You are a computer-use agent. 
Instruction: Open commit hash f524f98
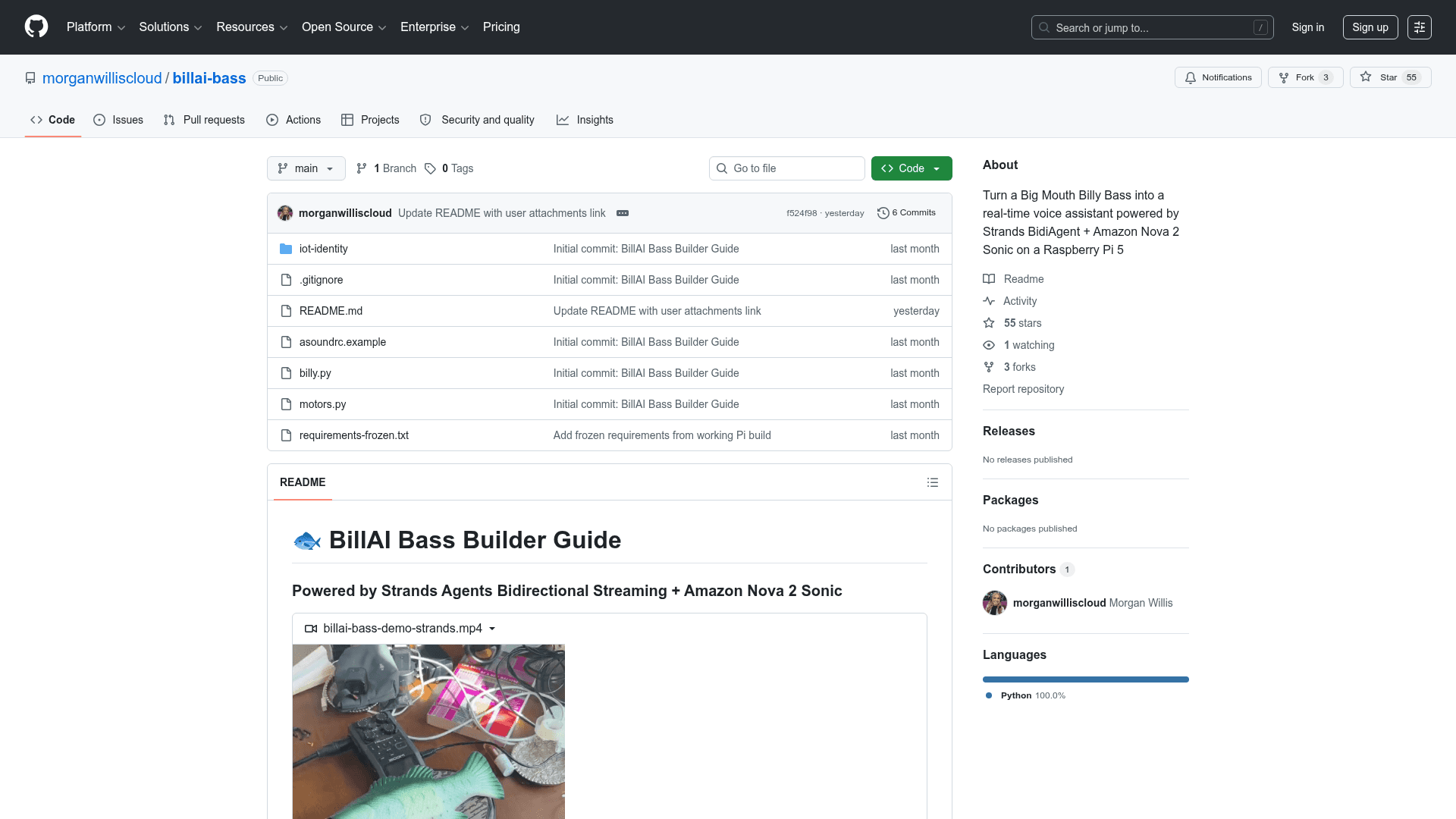pos(802,213)
